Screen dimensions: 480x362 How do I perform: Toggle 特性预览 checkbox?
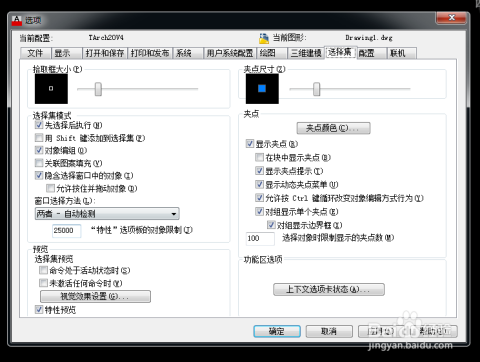39,310
